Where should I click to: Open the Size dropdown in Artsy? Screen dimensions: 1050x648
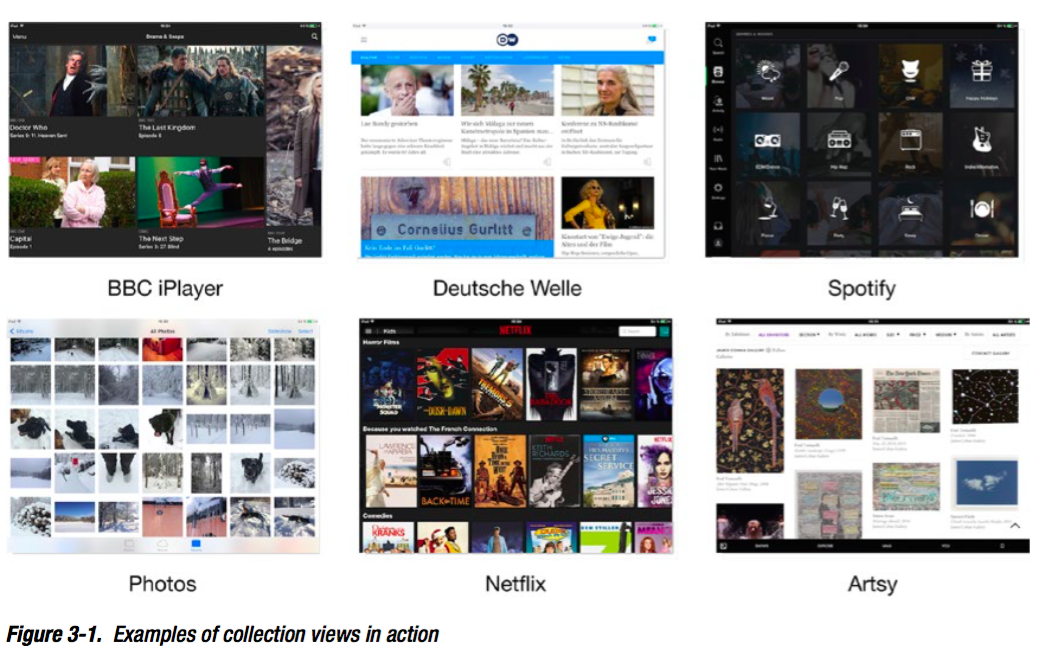pos(893,334)
